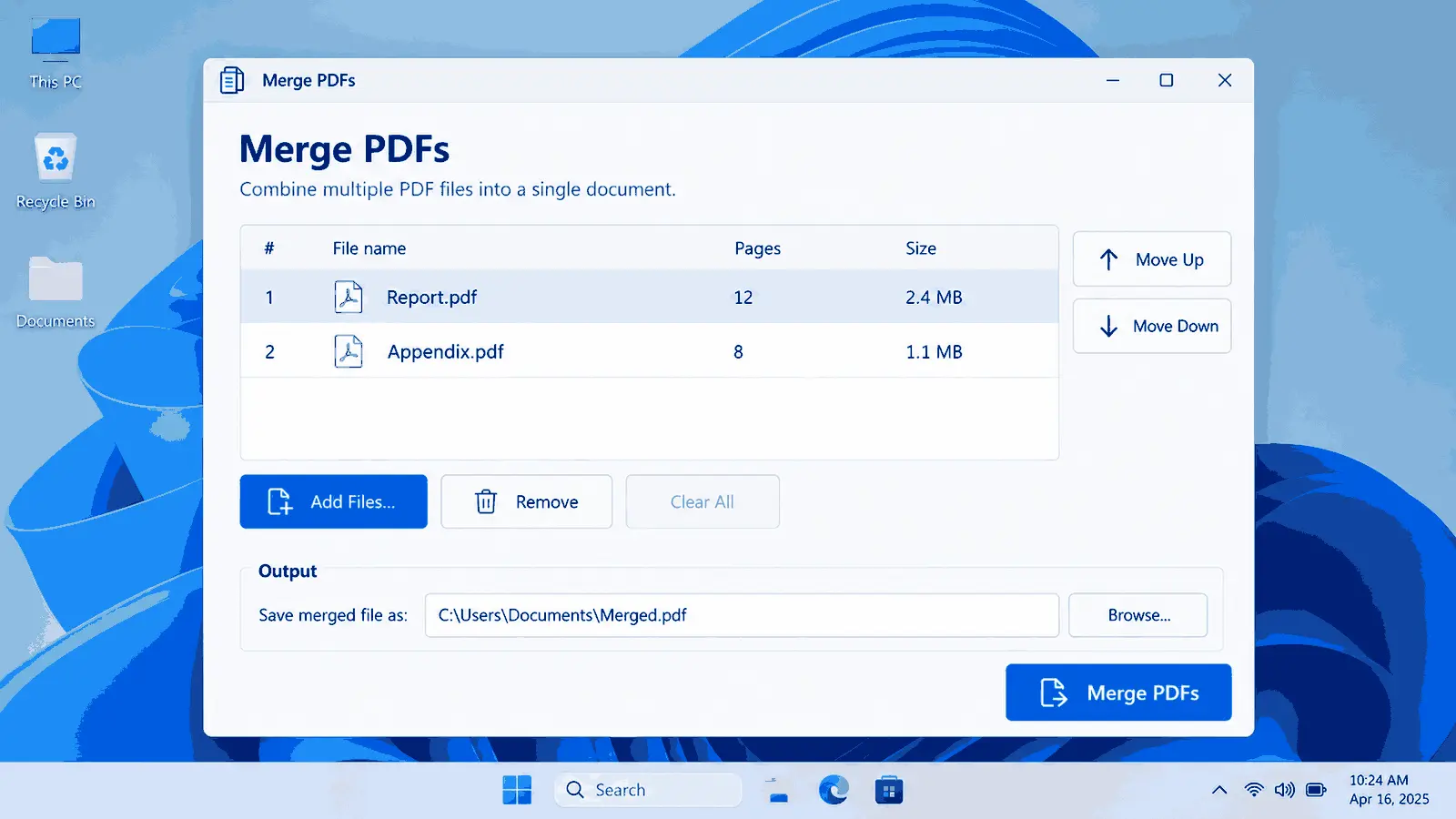Click the 2.4 MB size value

934,298
